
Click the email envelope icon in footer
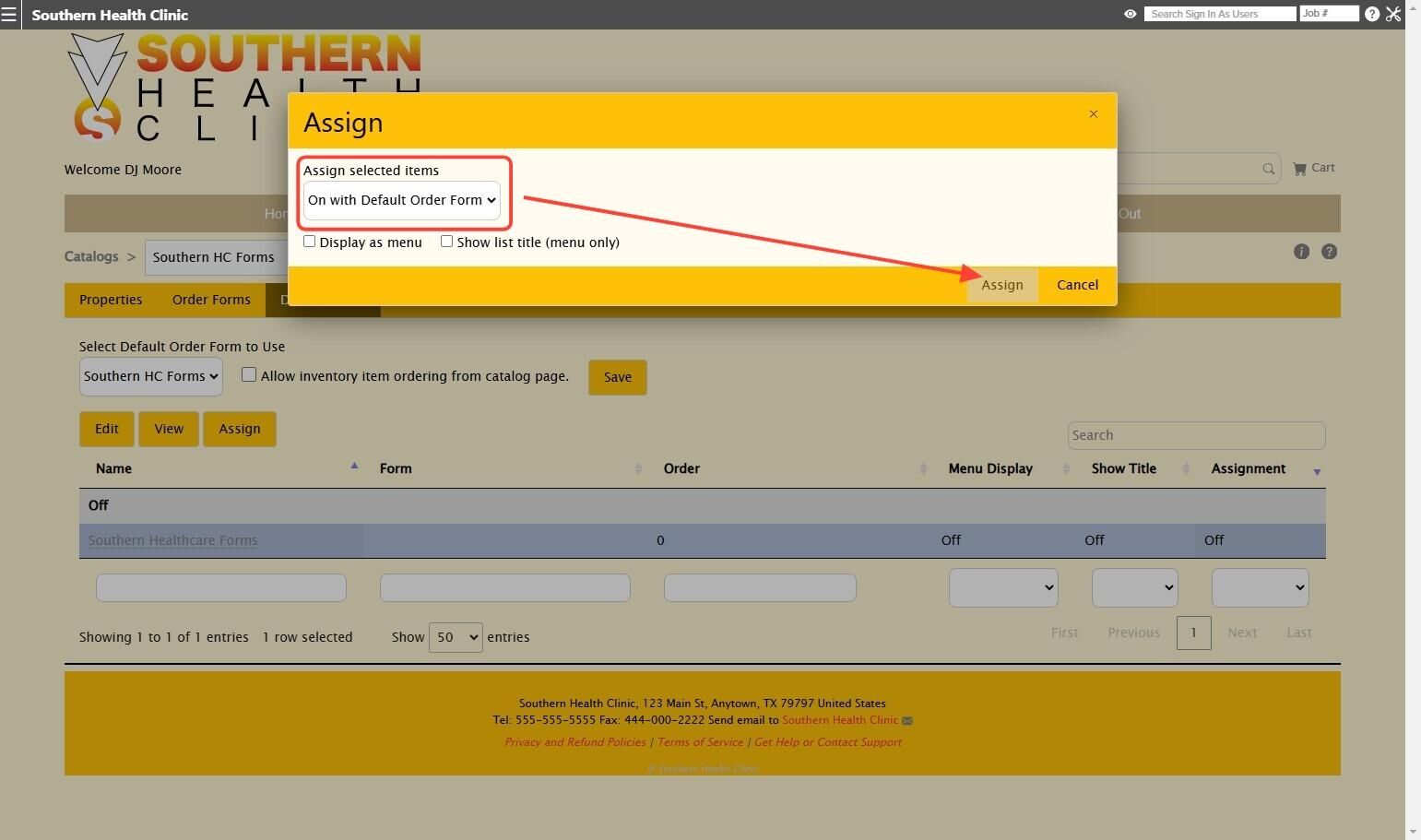(906, 721)
